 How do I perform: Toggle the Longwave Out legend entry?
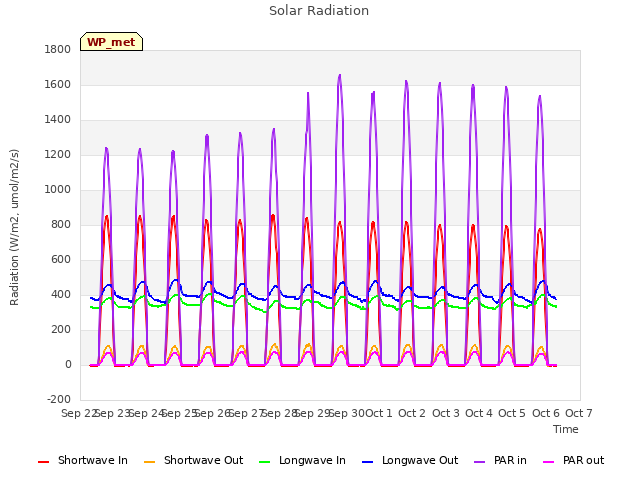pyautogui.click(x=410, y=460)
